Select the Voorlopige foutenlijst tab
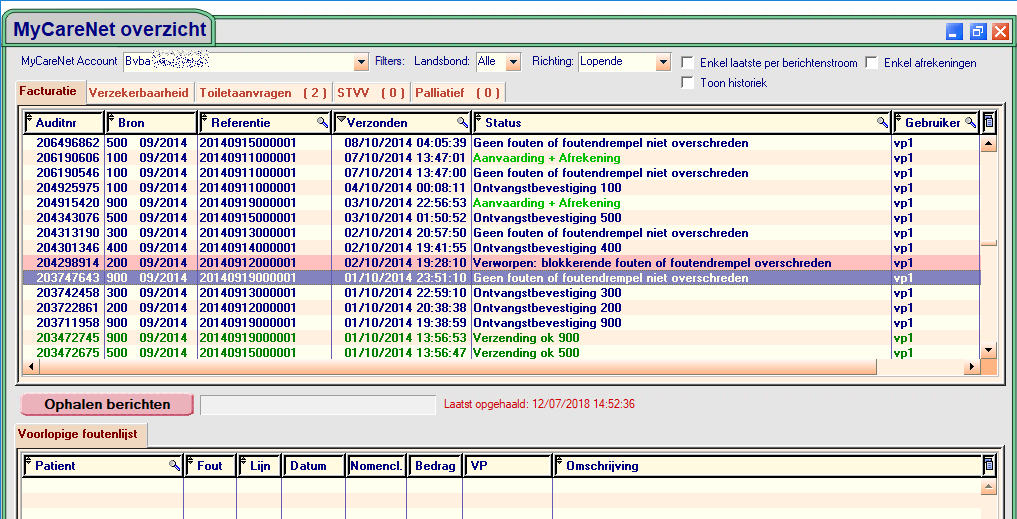 82,434
